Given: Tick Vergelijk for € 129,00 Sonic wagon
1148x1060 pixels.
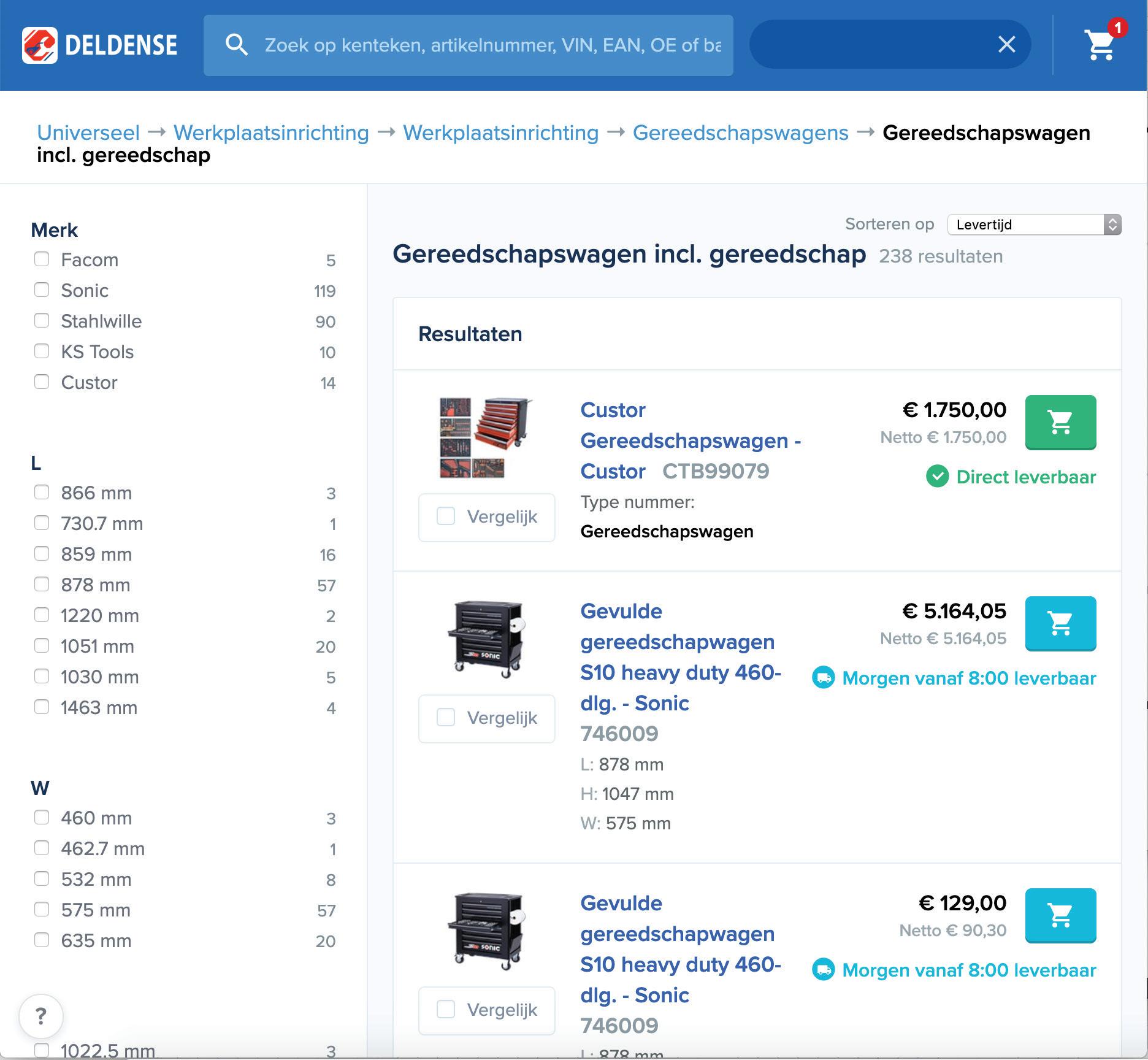Looking at the screenshot, I should [446, 1009].
